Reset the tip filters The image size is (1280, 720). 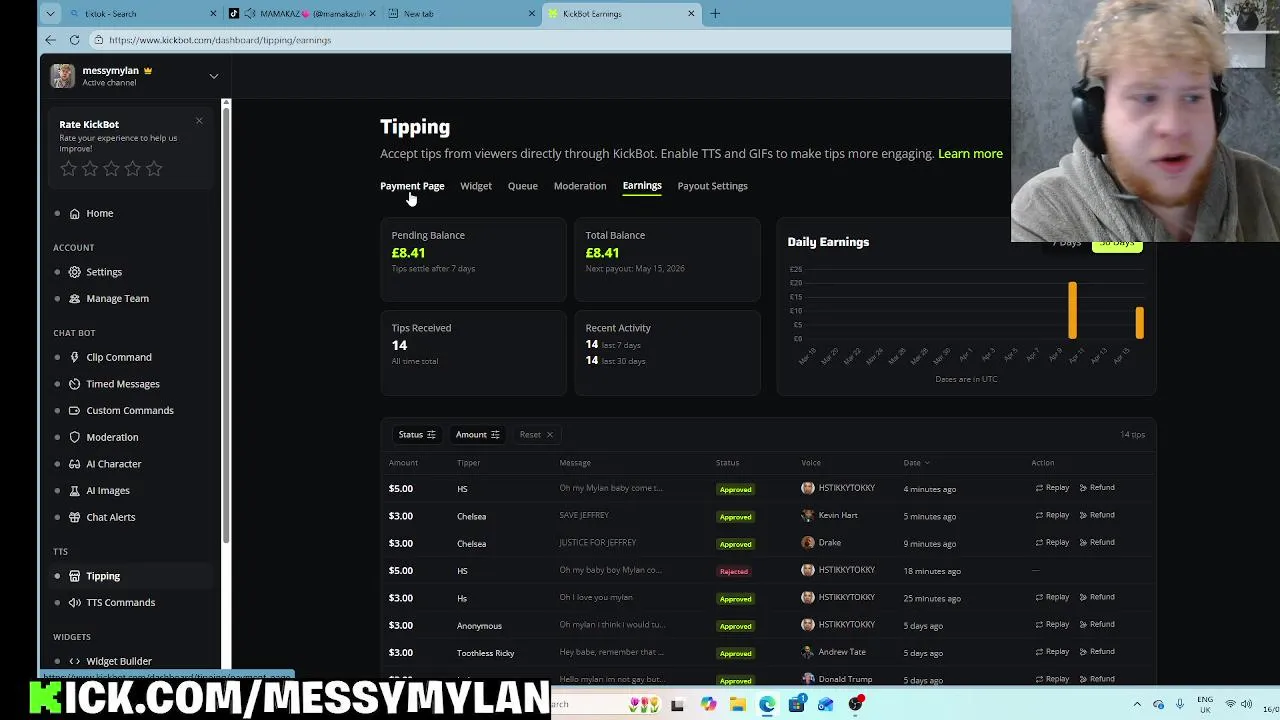point(536,435)
